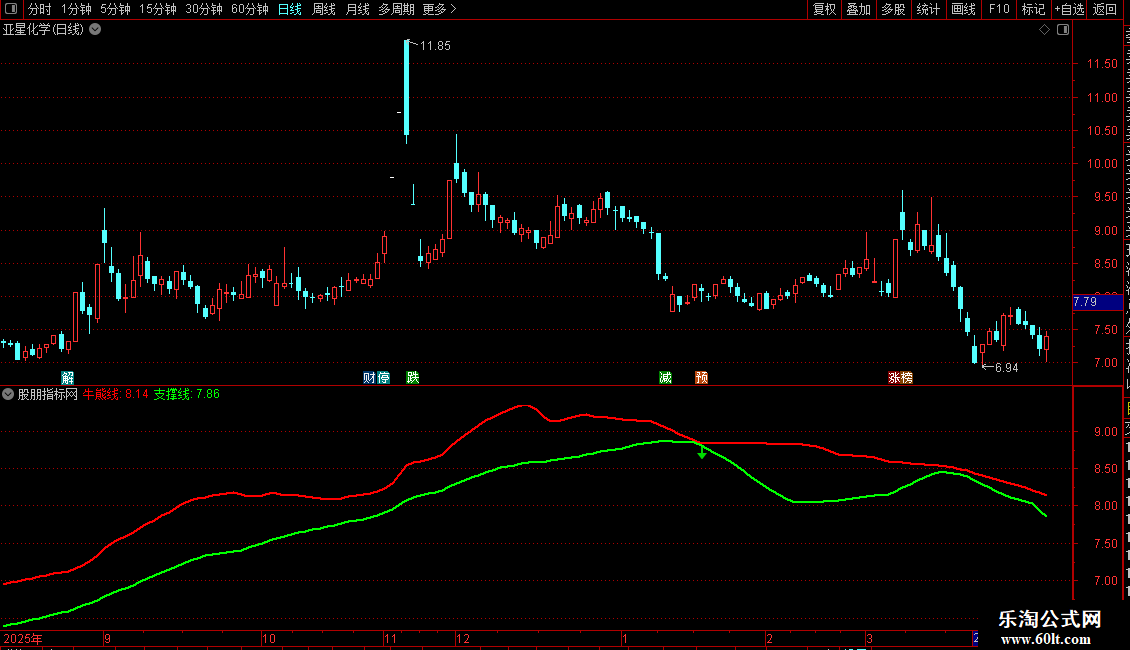Screen dimensions: 1130x650
Task: Click the 亚星化学(日线) chart title
Action: pos(43,30)
